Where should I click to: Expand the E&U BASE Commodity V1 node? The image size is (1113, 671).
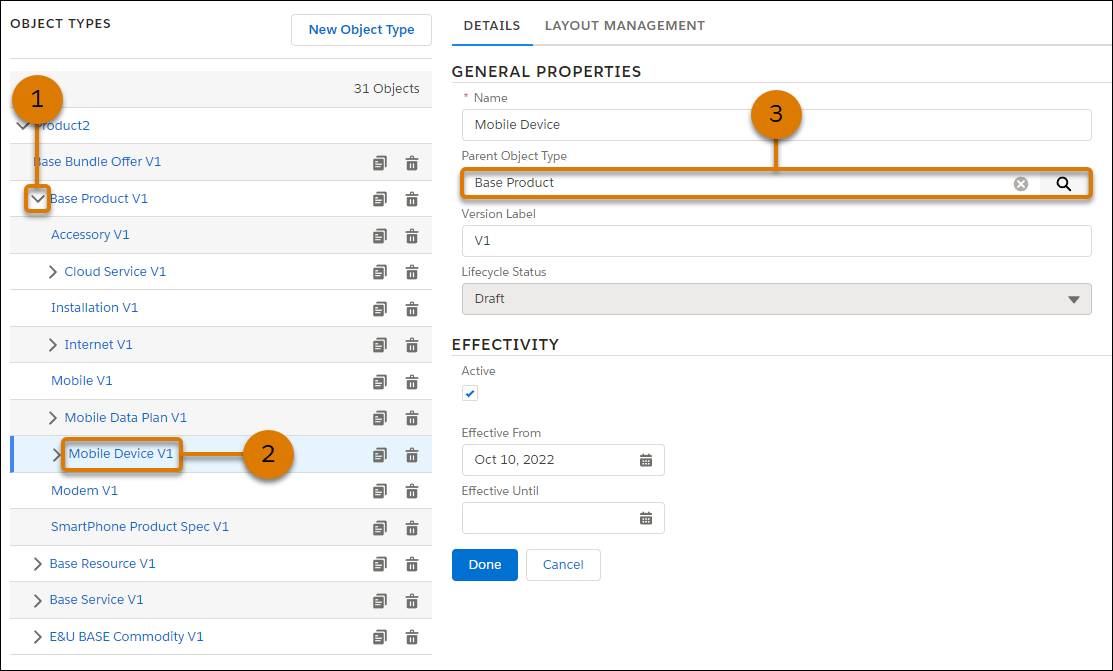(x=38, y=637)
